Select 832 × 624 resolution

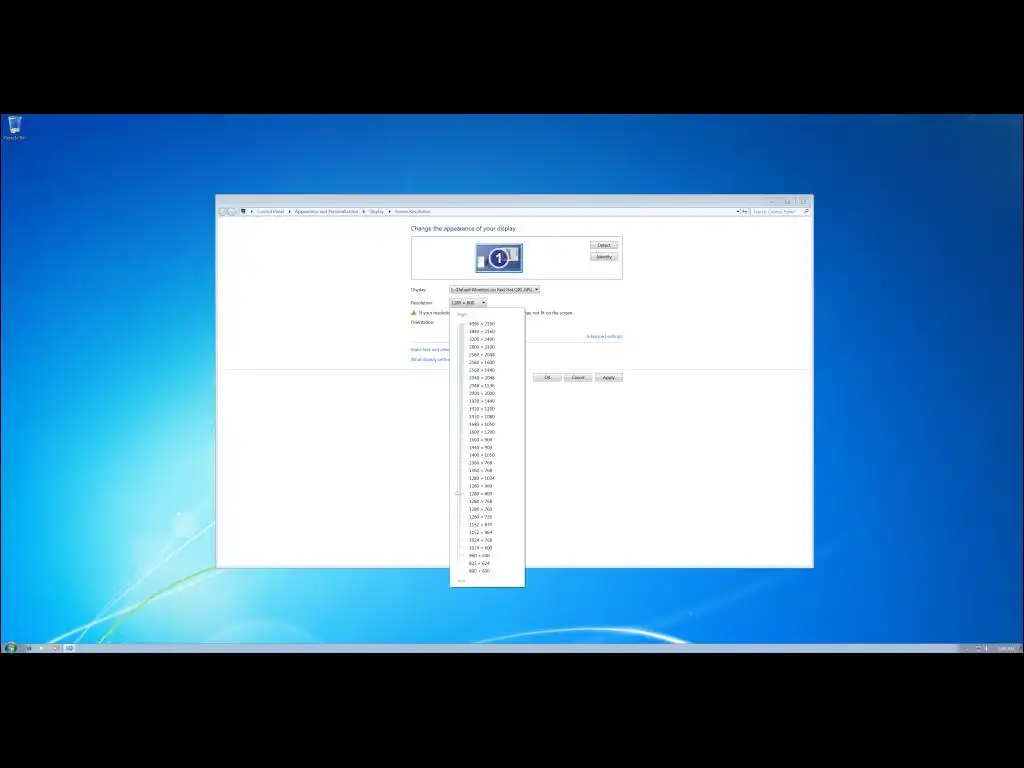pos(479,564)
